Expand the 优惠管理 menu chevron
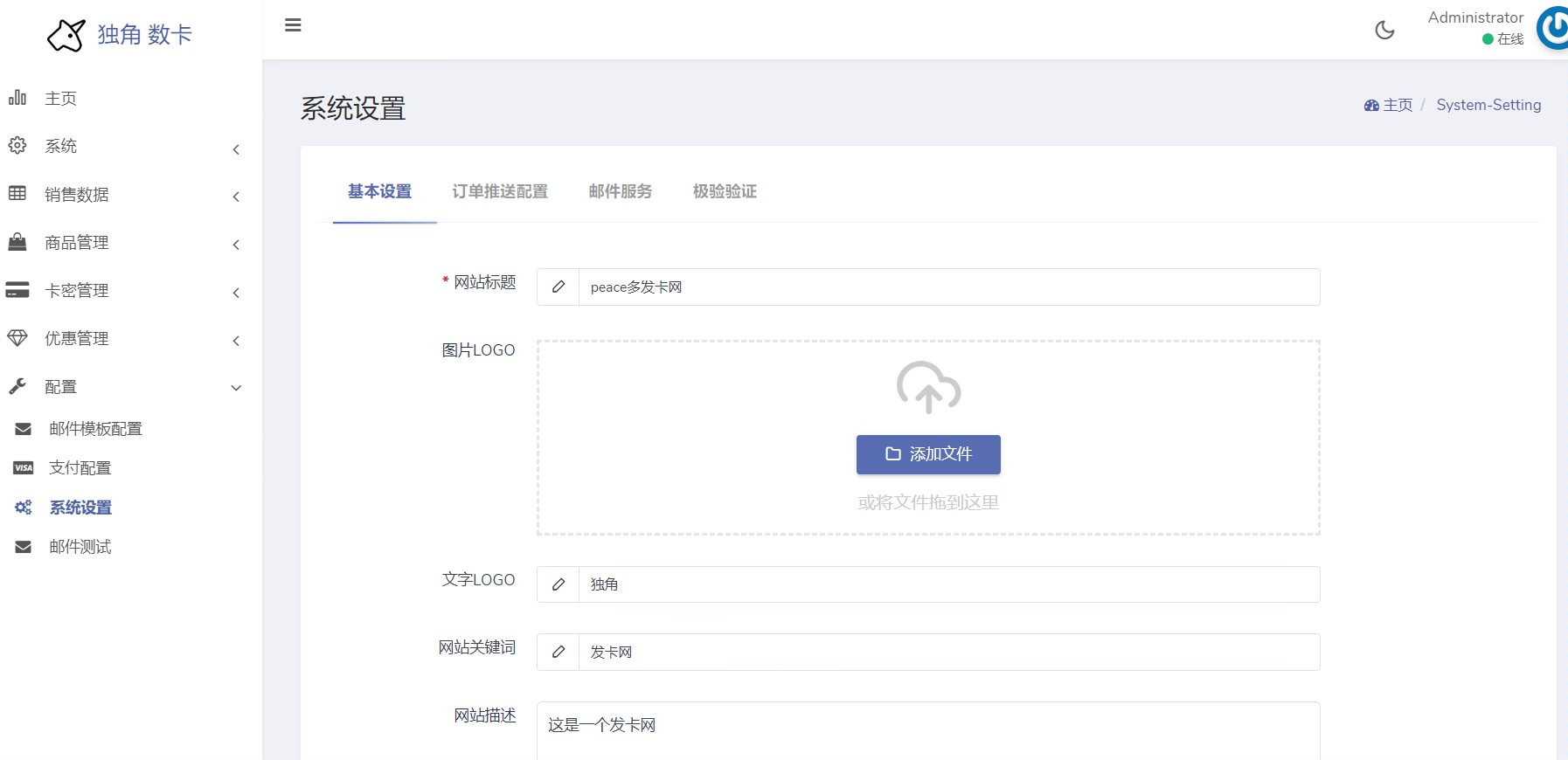This screenshot has height=760, width=1568. 236,341
